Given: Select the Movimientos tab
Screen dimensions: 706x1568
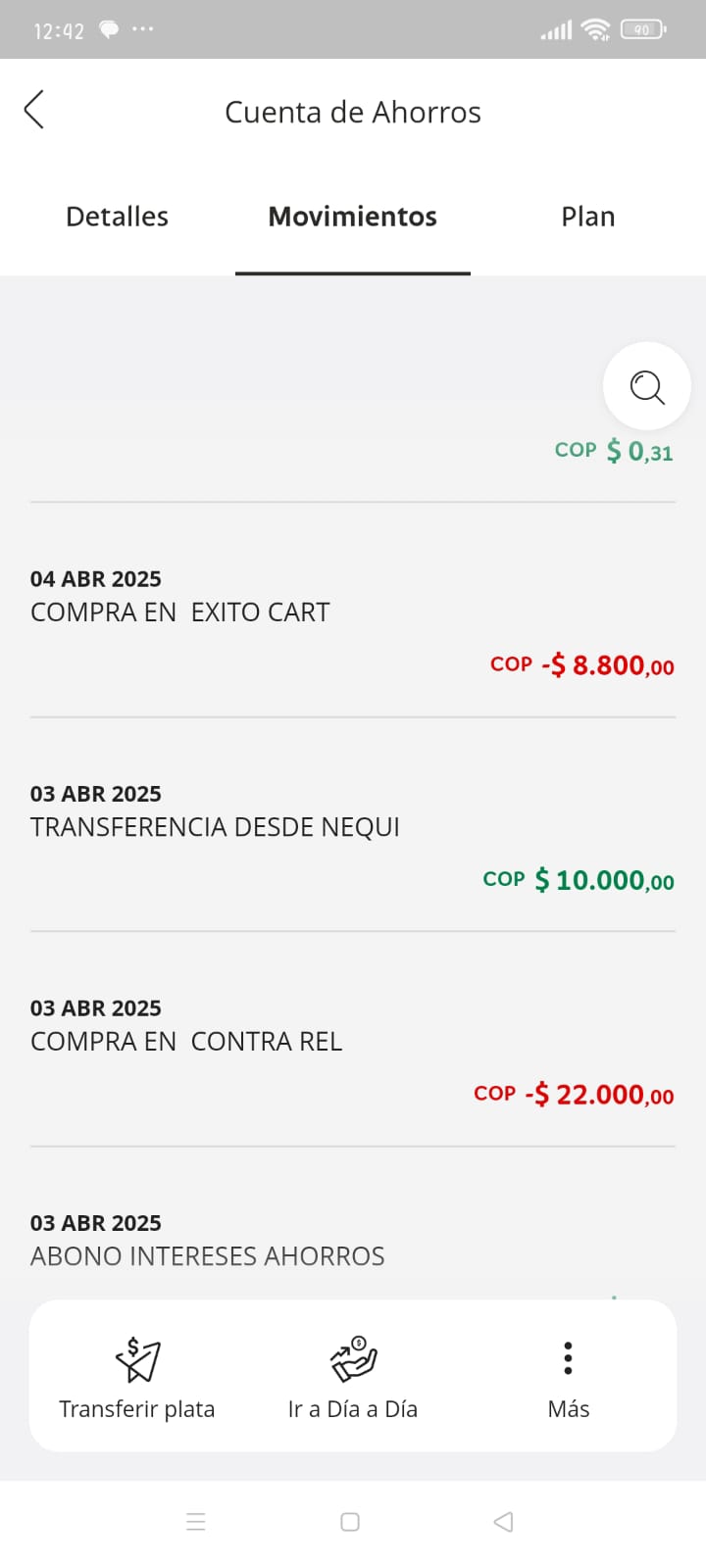Looking at the screenshot, I should click(x=352, y=217).
